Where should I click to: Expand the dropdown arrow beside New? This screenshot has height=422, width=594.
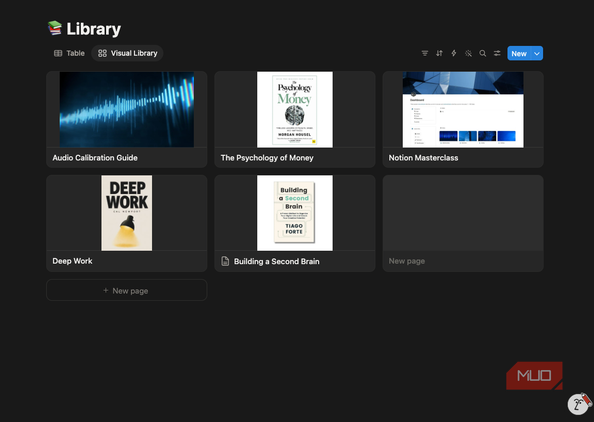click(x=537, y=53)
